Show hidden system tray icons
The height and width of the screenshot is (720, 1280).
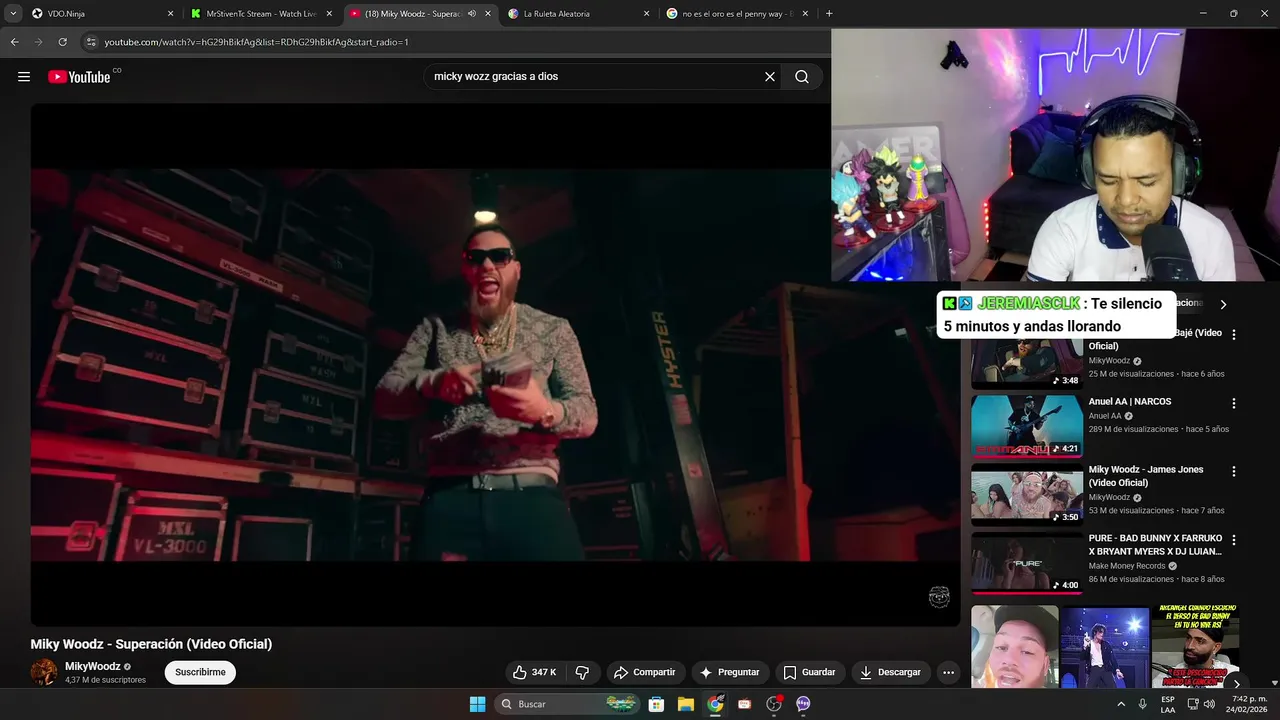click(x=1121, y=704)
